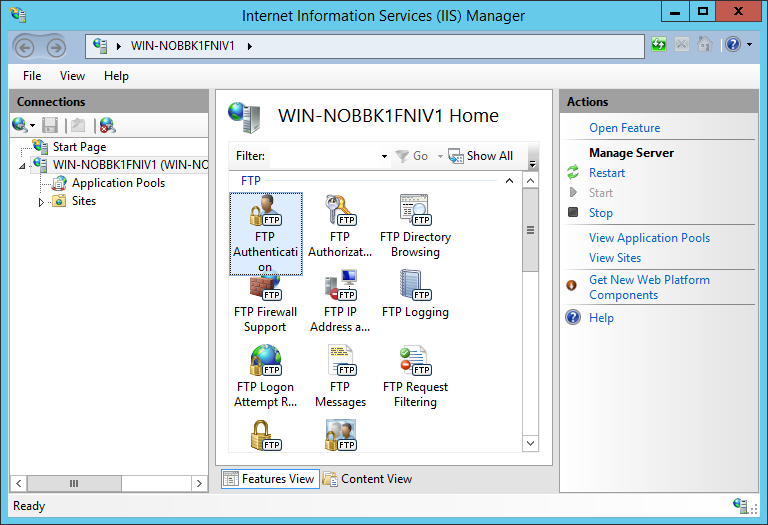Click the Connections scroll right arrow

(x=199, y=483)
